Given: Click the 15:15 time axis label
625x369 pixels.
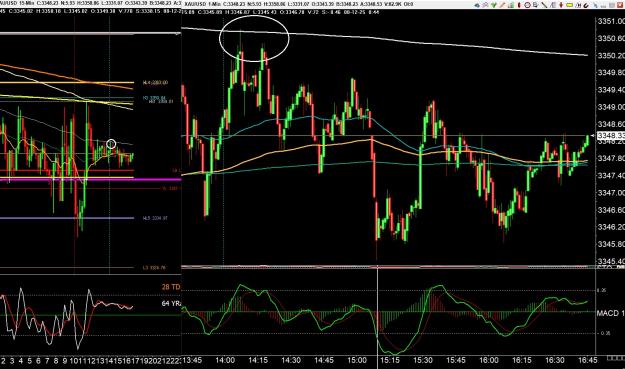Looking at the screenshot, I should [x=390, y=360].
